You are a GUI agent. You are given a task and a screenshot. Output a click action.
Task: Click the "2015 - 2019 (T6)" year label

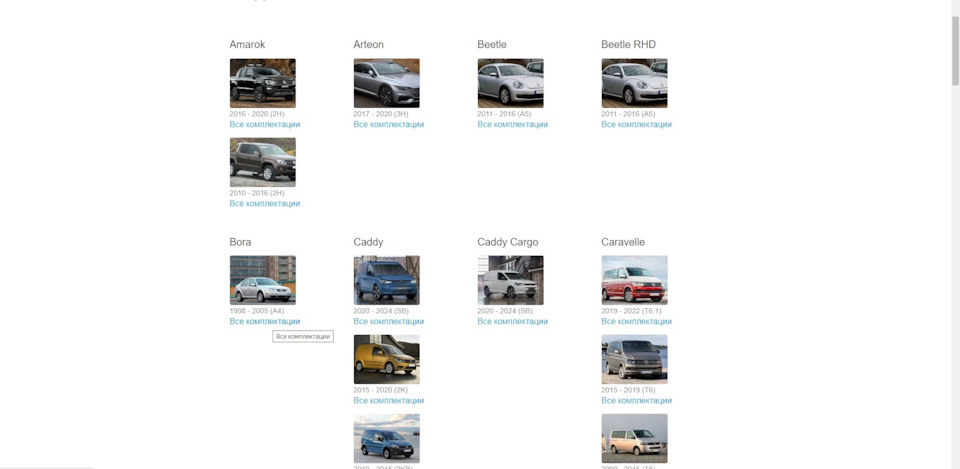[628, 390]
